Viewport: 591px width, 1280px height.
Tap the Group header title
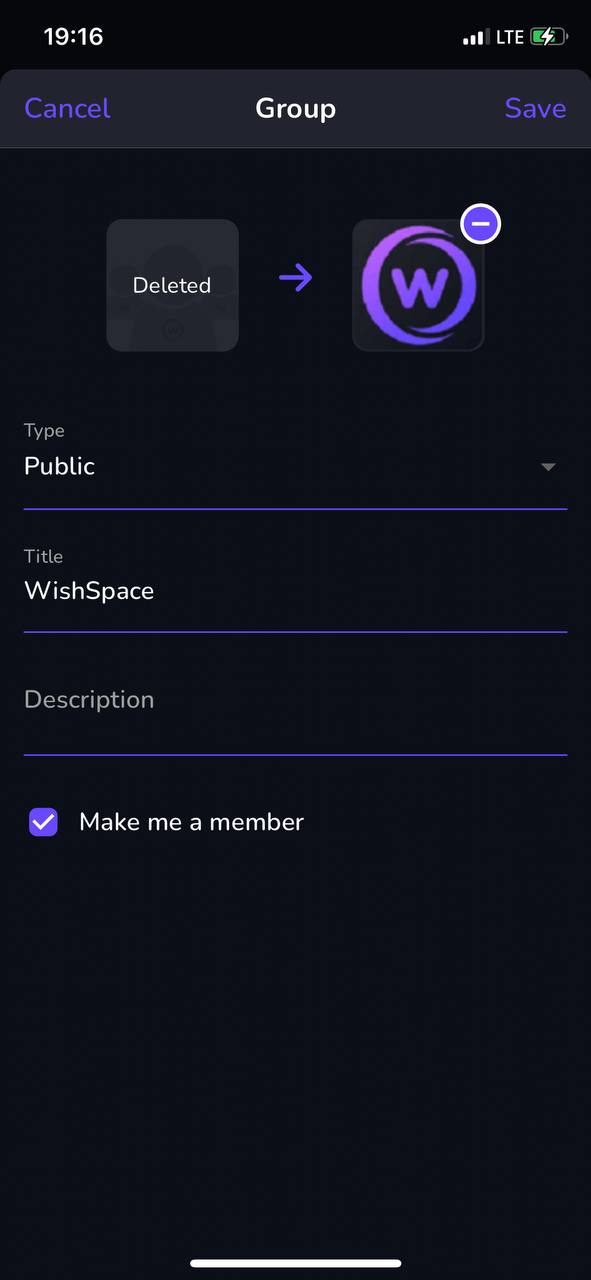(295, 108)
